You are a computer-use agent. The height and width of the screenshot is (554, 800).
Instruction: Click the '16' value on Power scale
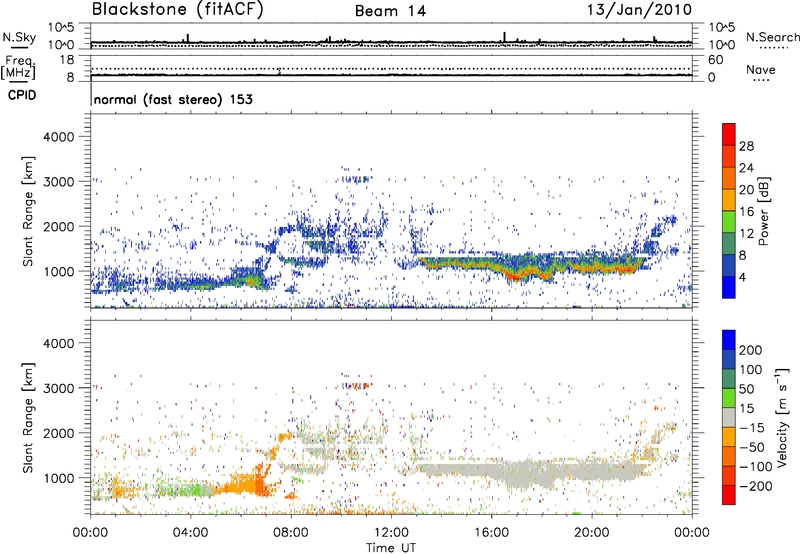tap(746, 212)
